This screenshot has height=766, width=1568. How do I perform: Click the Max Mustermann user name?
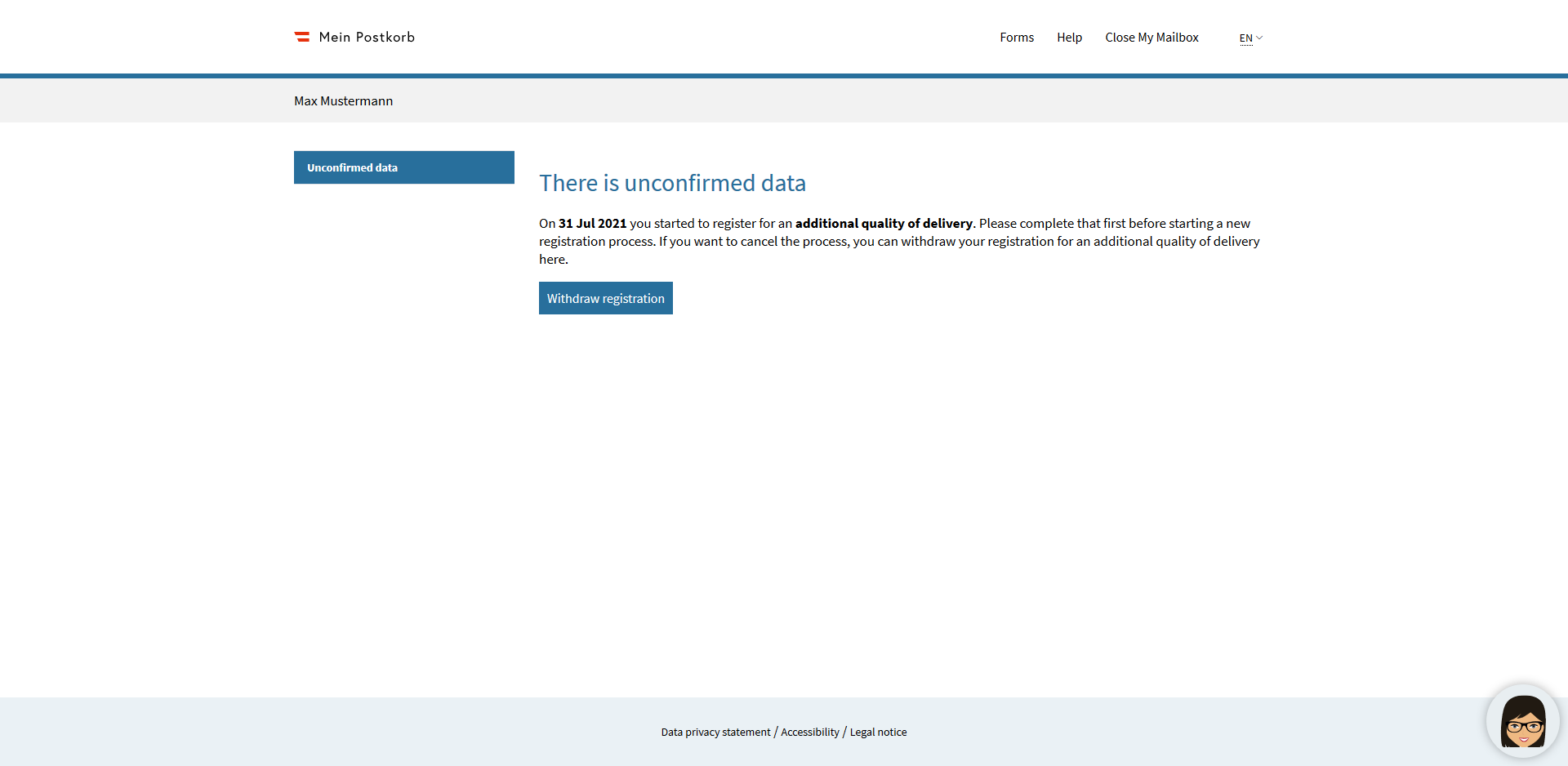click(344, 101)
